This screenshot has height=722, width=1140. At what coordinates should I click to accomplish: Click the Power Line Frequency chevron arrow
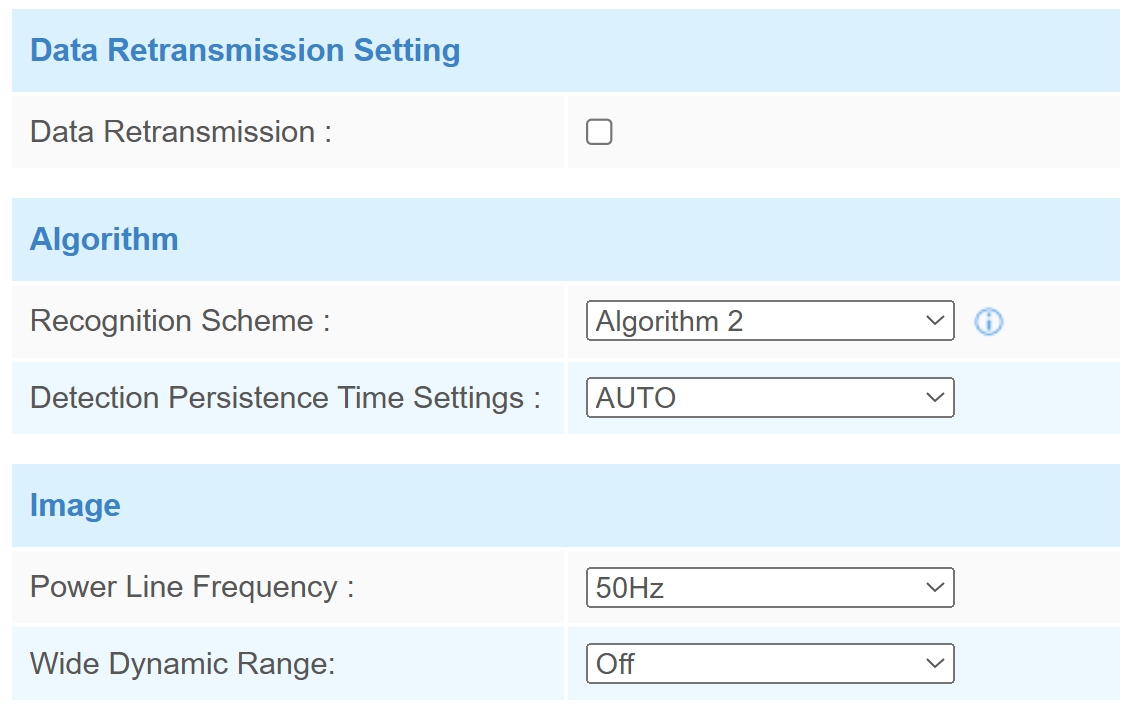pos(935,588)
